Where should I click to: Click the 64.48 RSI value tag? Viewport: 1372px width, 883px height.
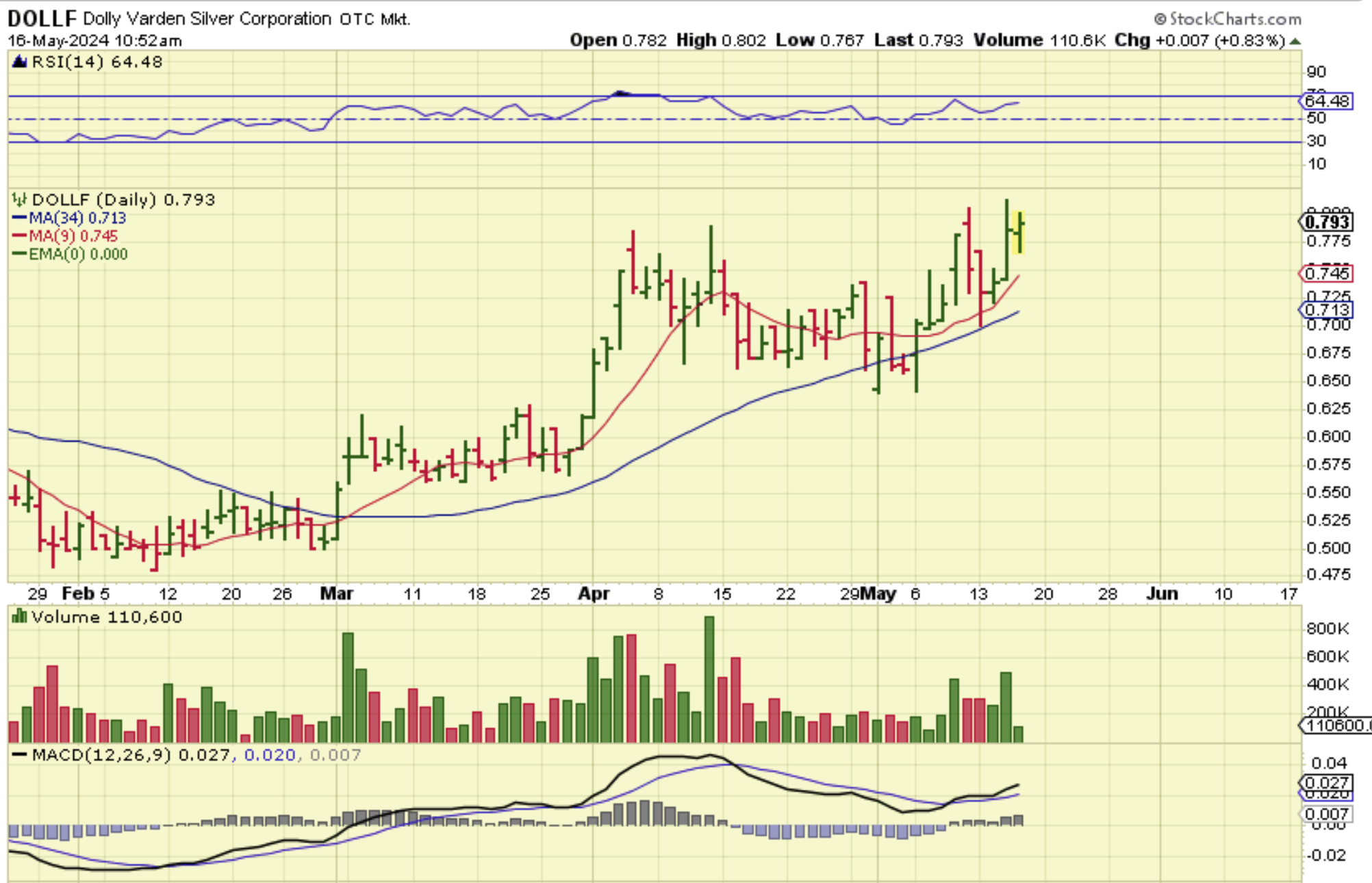[1326, 101]
